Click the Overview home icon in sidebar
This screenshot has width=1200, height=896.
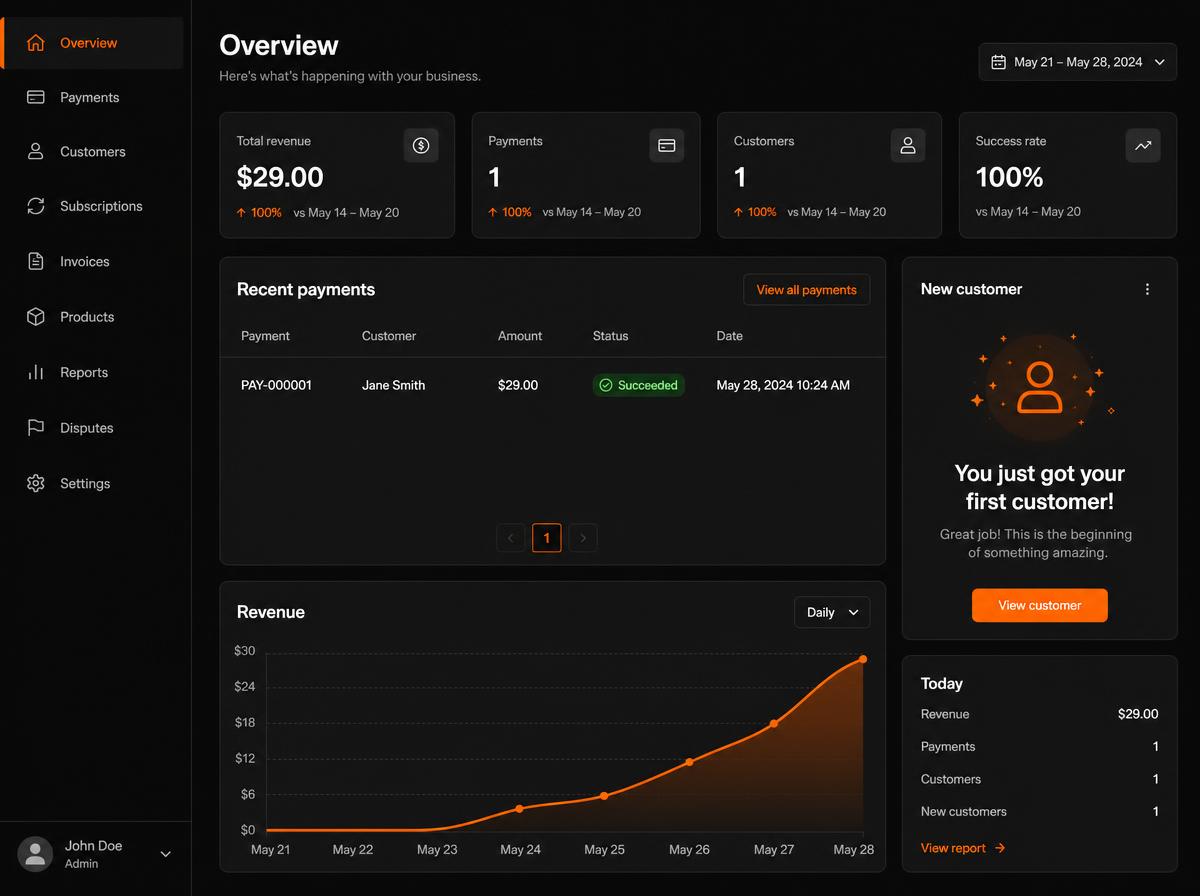point(36,43)
